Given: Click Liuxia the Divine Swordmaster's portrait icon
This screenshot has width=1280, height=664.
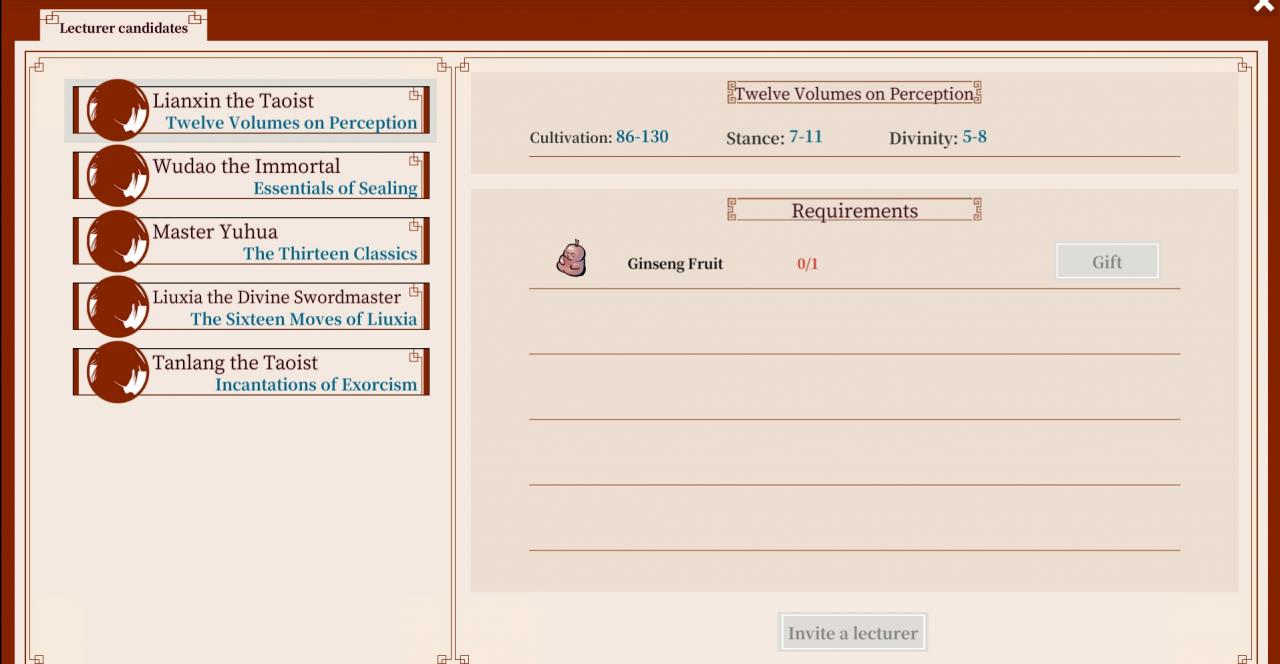Looking at the screenshot, I should [x=117, y=307].
